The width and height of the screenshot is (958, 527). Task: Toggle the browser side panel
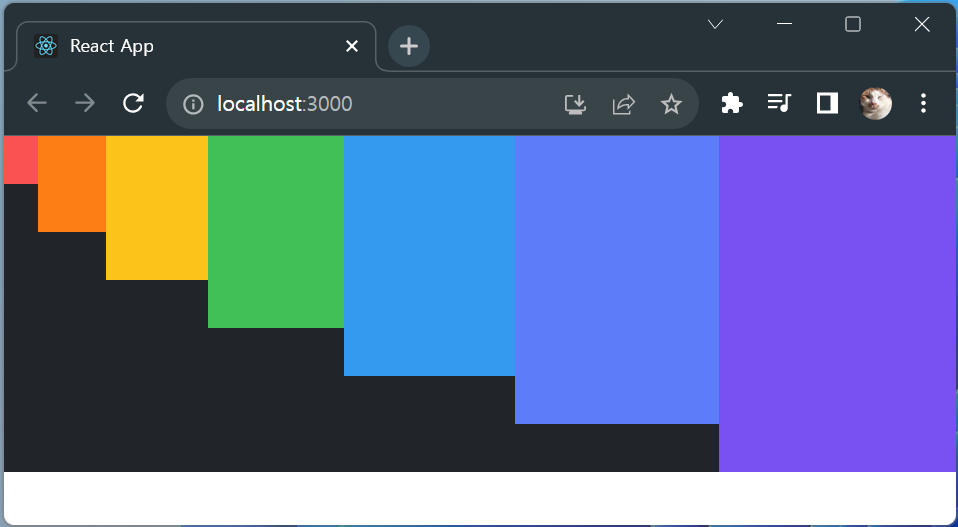point(827,103)
